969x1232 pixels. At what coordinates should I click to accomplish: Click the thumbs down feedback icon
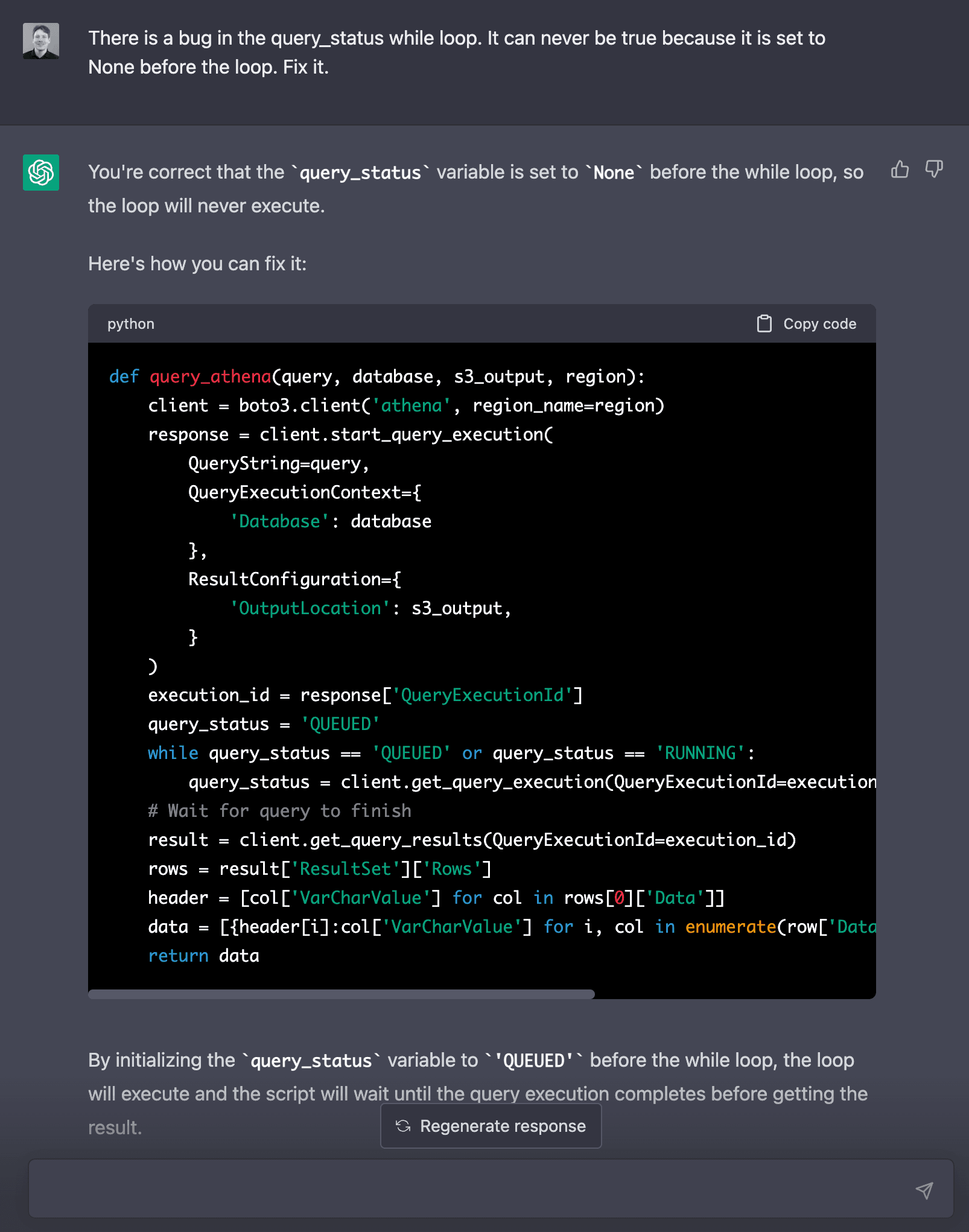click(x=934, y=170)
